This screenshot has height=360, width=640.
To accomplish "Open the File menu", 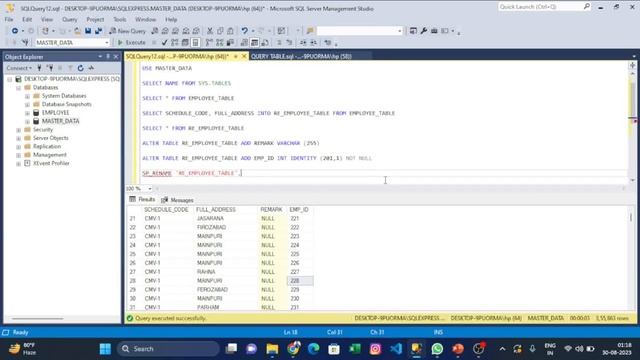I will coord(9,19).
